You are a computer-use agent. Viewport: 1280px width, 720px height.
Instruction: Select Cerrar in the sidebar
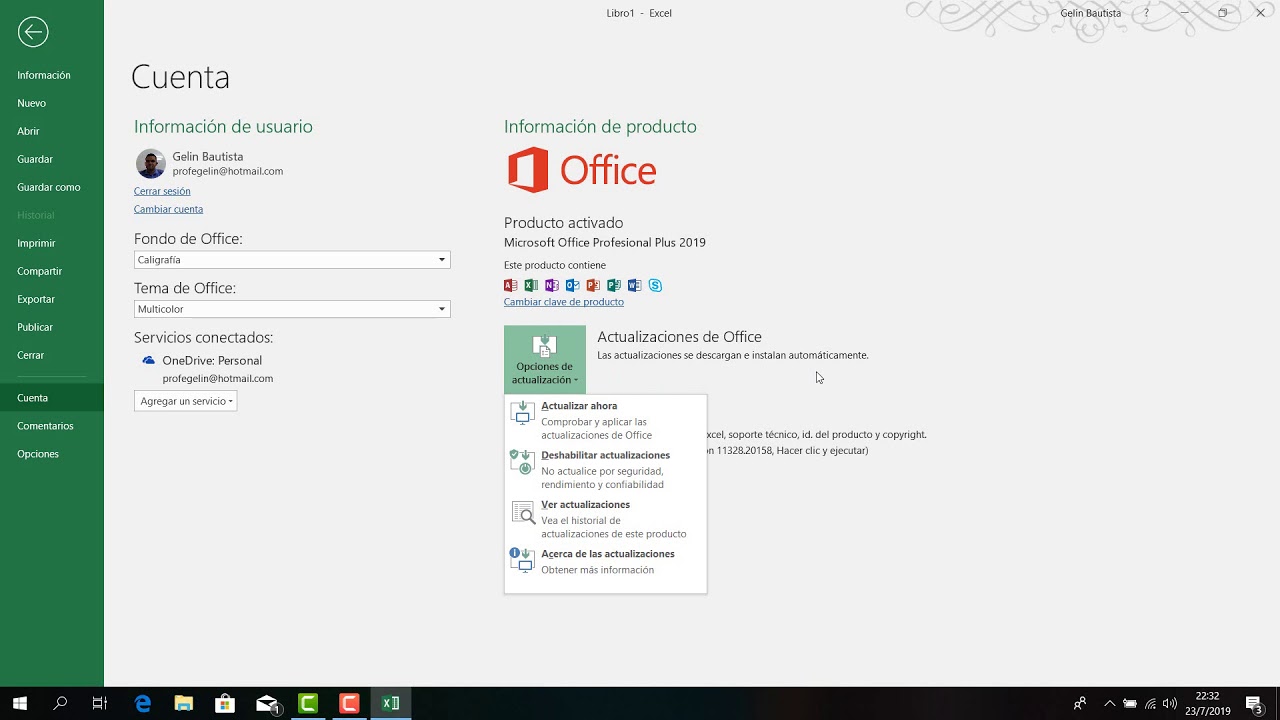pos(52,355)
